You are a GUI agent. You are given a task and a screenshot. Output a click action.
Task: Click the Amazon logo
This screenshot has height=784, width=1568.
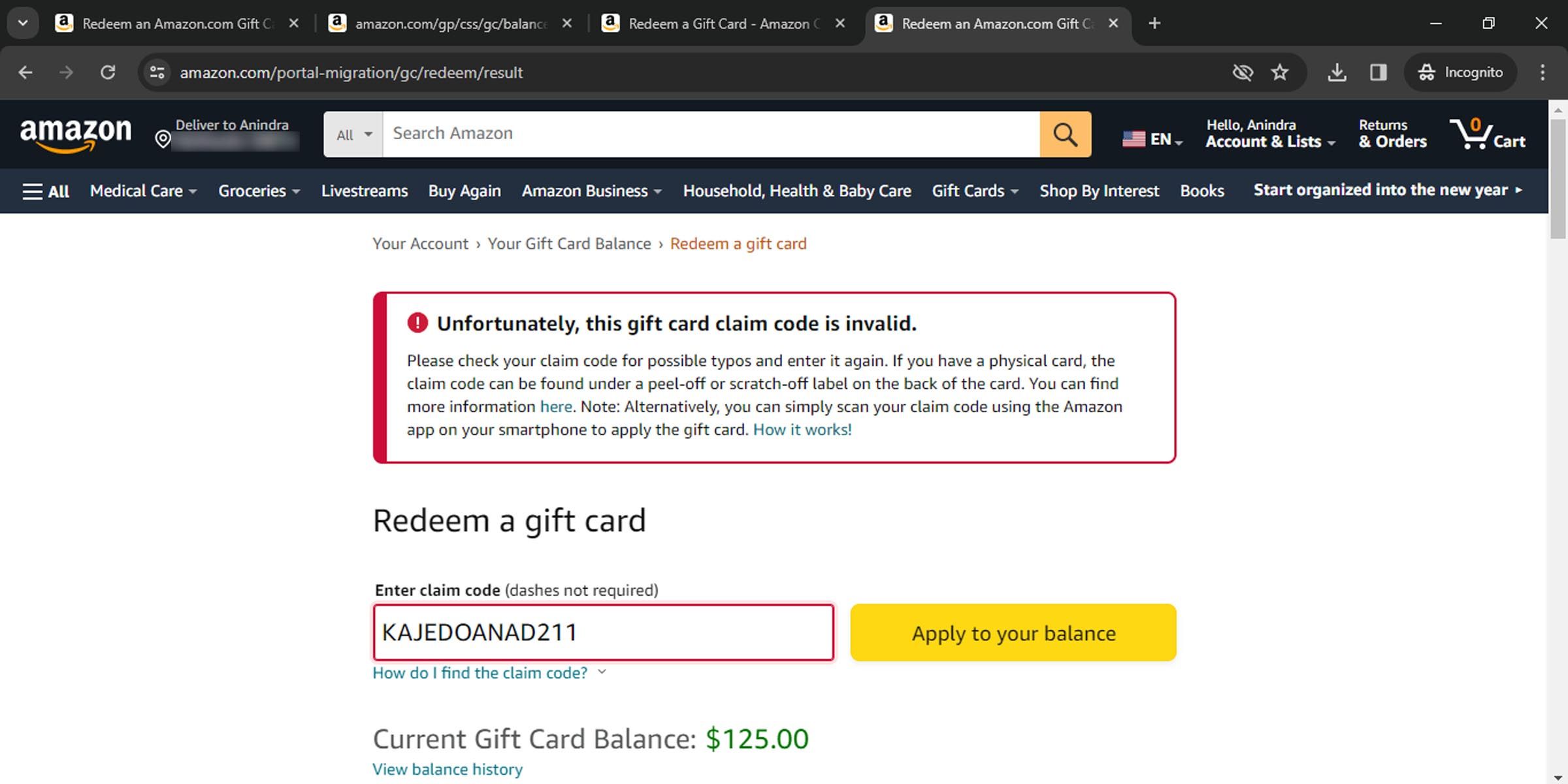(x=76, y=135)
